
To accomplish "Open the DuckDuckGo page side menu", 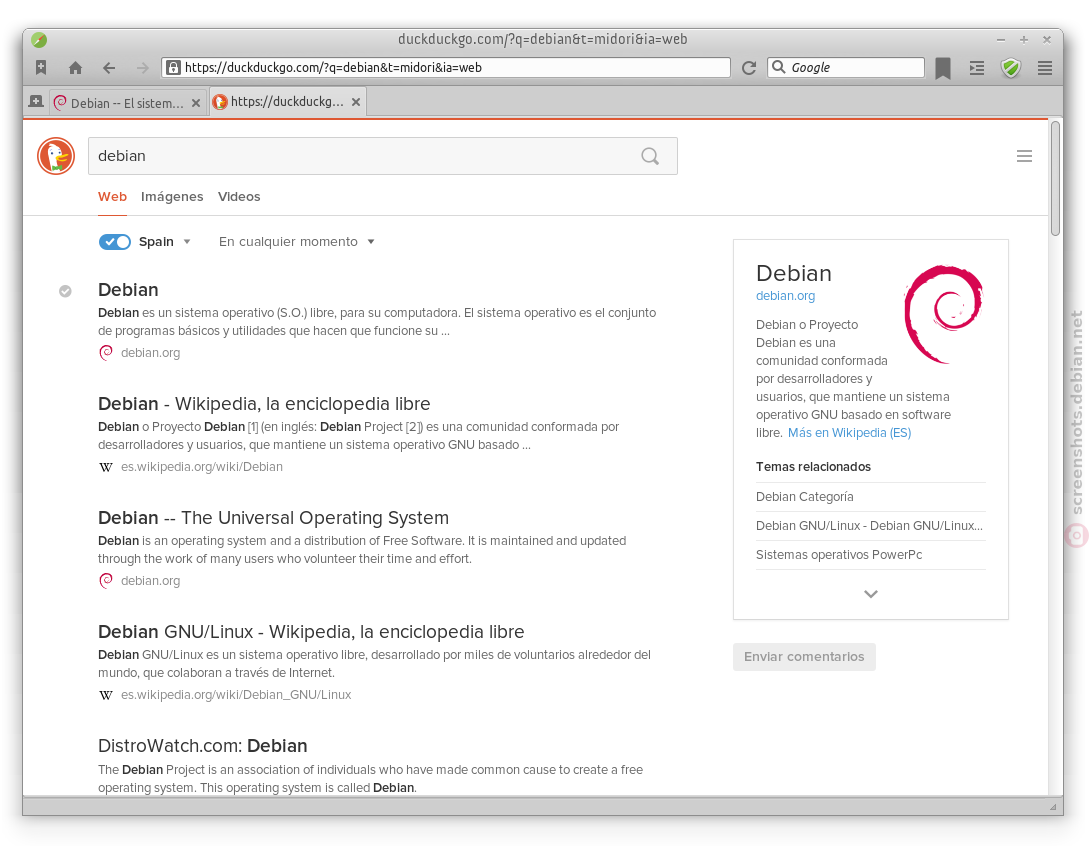I will [x=1024, y=156].
